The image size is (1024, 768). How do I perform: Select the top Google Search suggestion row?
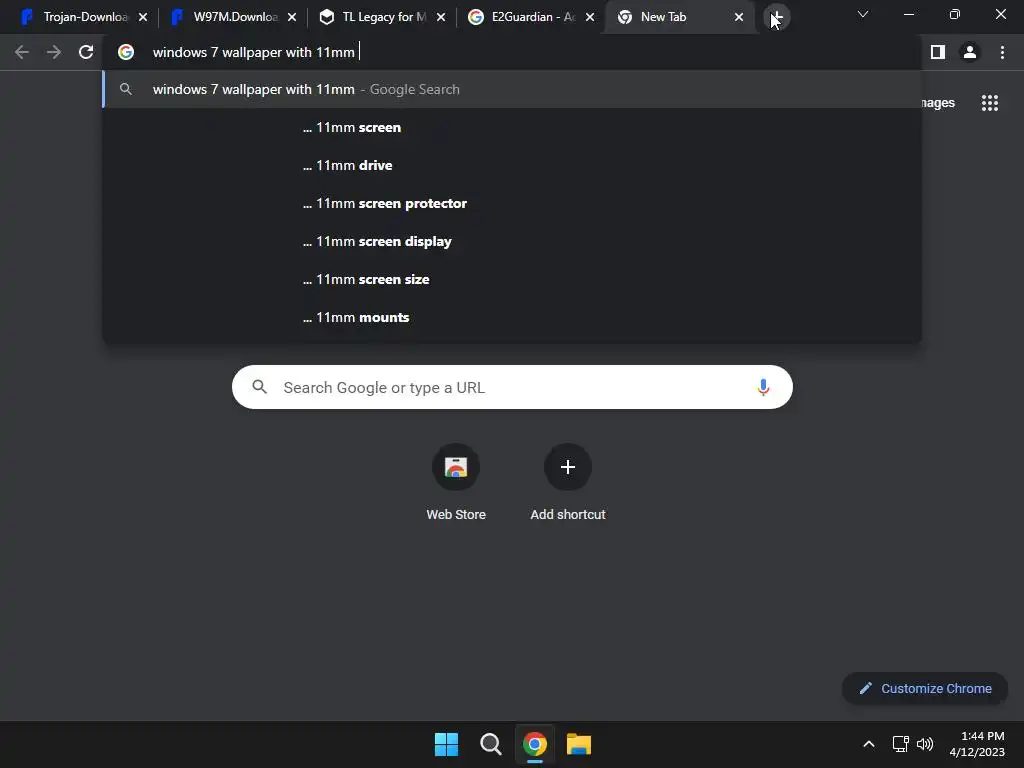pyautogui.click(x=512, y=89)
